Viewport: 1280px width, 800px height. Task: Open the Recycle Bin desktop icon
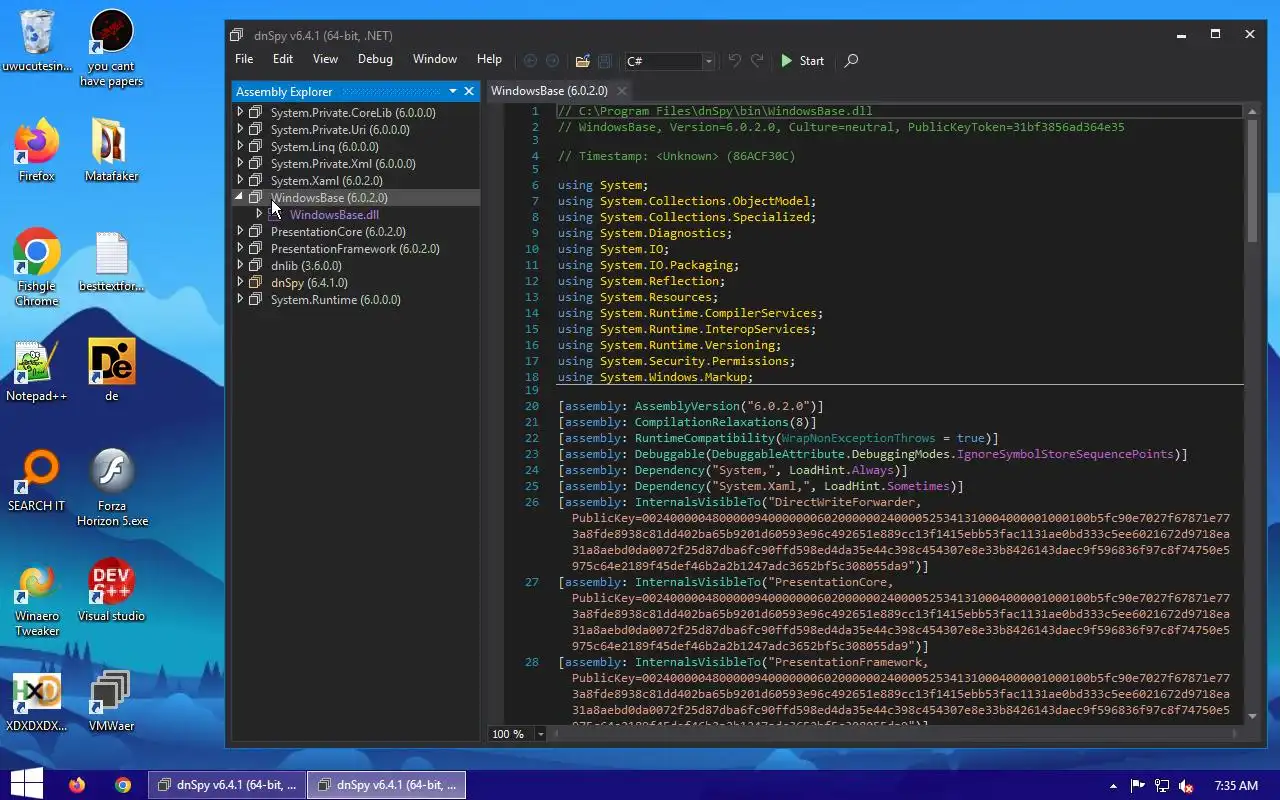pos(37,42)
